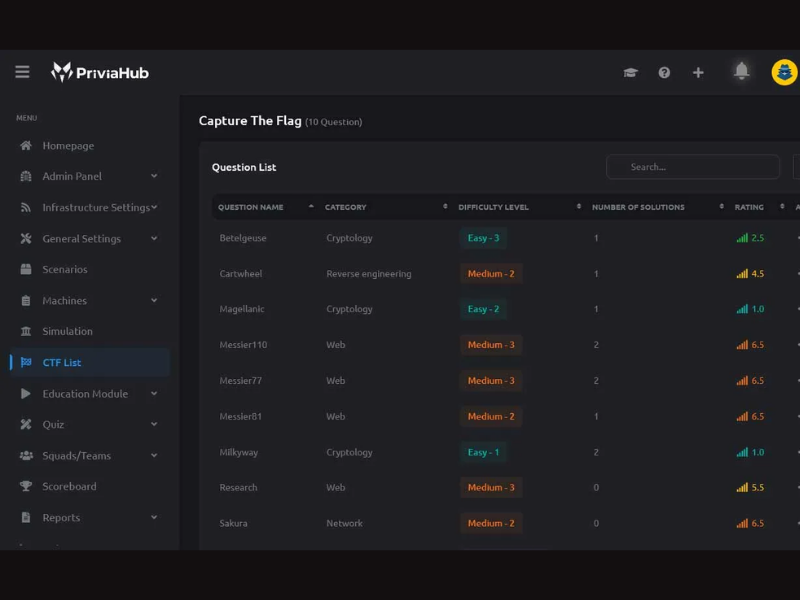Open the Milkyway question
Image resolution: width=800 pixels, height=600 pixels.
coord(239,452)
